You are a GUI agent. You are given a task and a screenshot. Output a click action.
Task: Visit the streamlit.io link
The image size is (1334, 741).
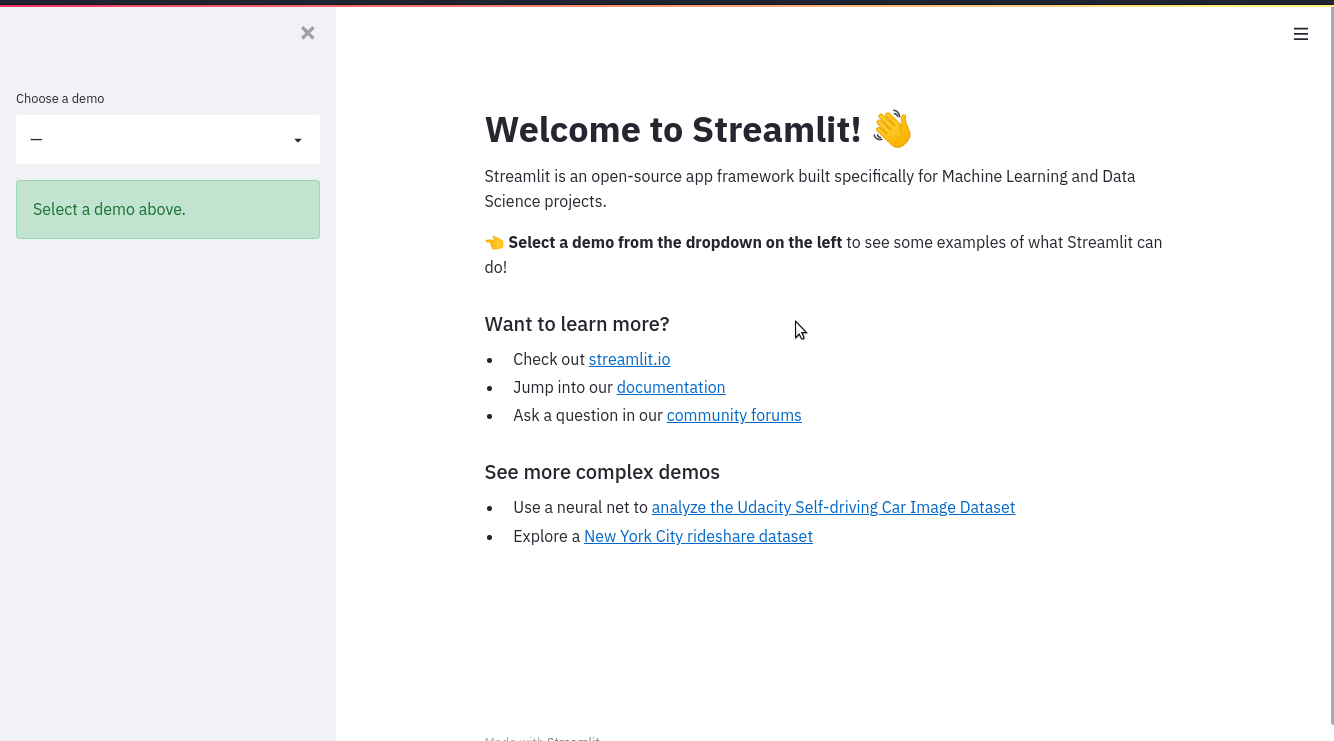click(x=629, y=359)
